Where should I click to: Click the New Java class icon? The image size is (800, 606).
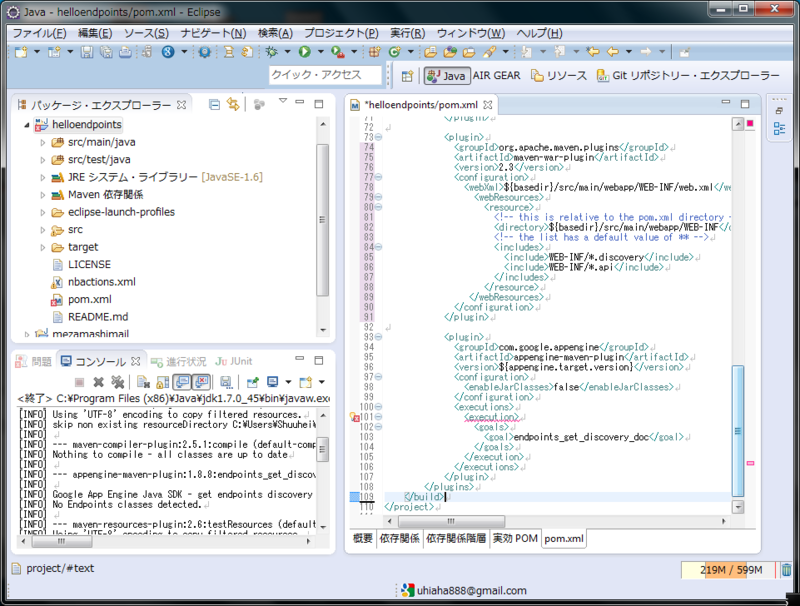394,52
